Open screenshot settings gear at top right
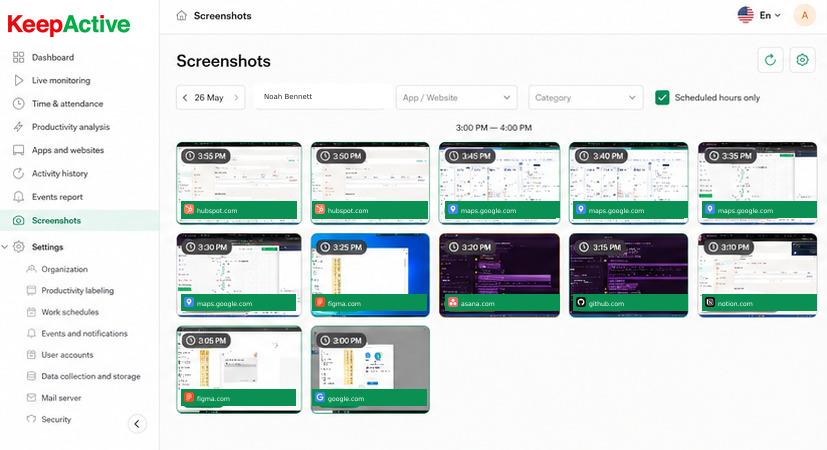Image resolution: width=827 pixels, height=450 pixels. [x=802, y=60]
